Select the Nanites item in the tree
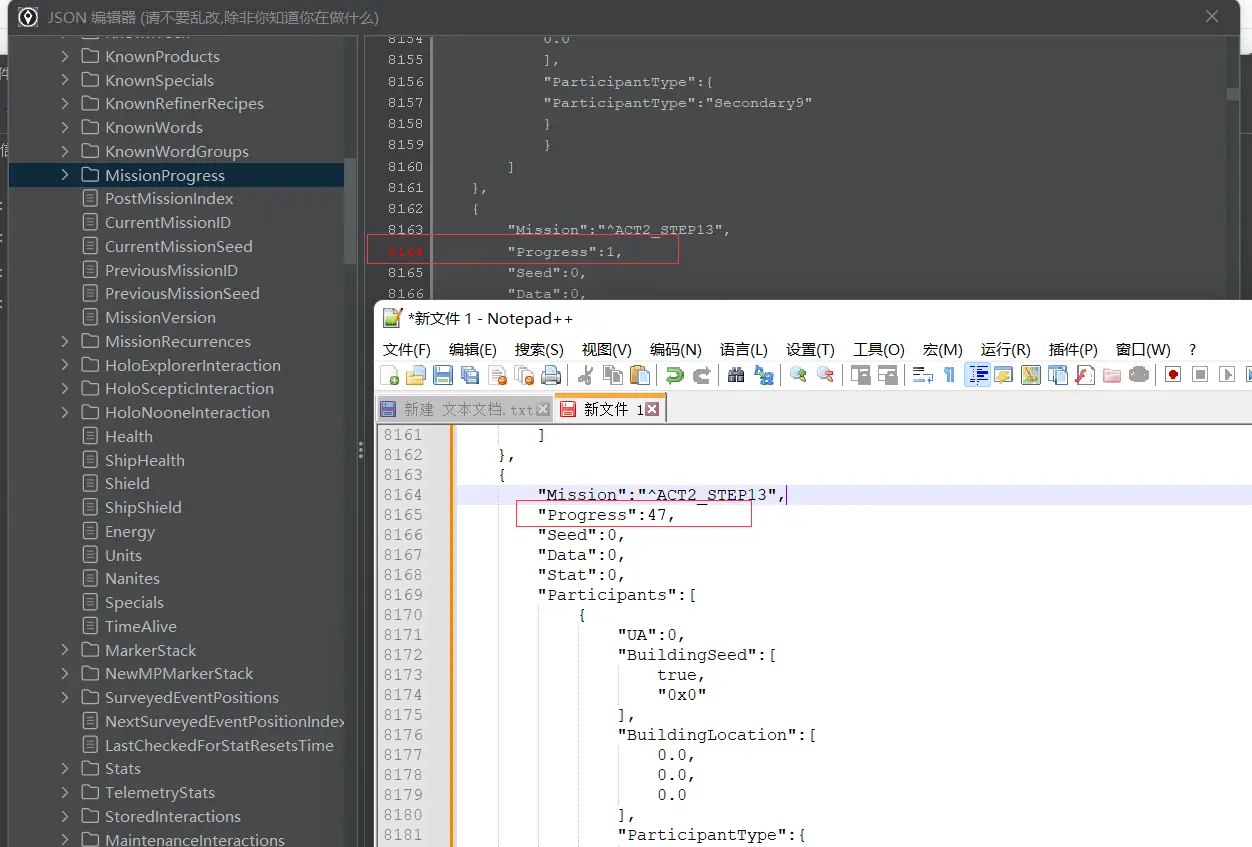 (x=132, y=578)
